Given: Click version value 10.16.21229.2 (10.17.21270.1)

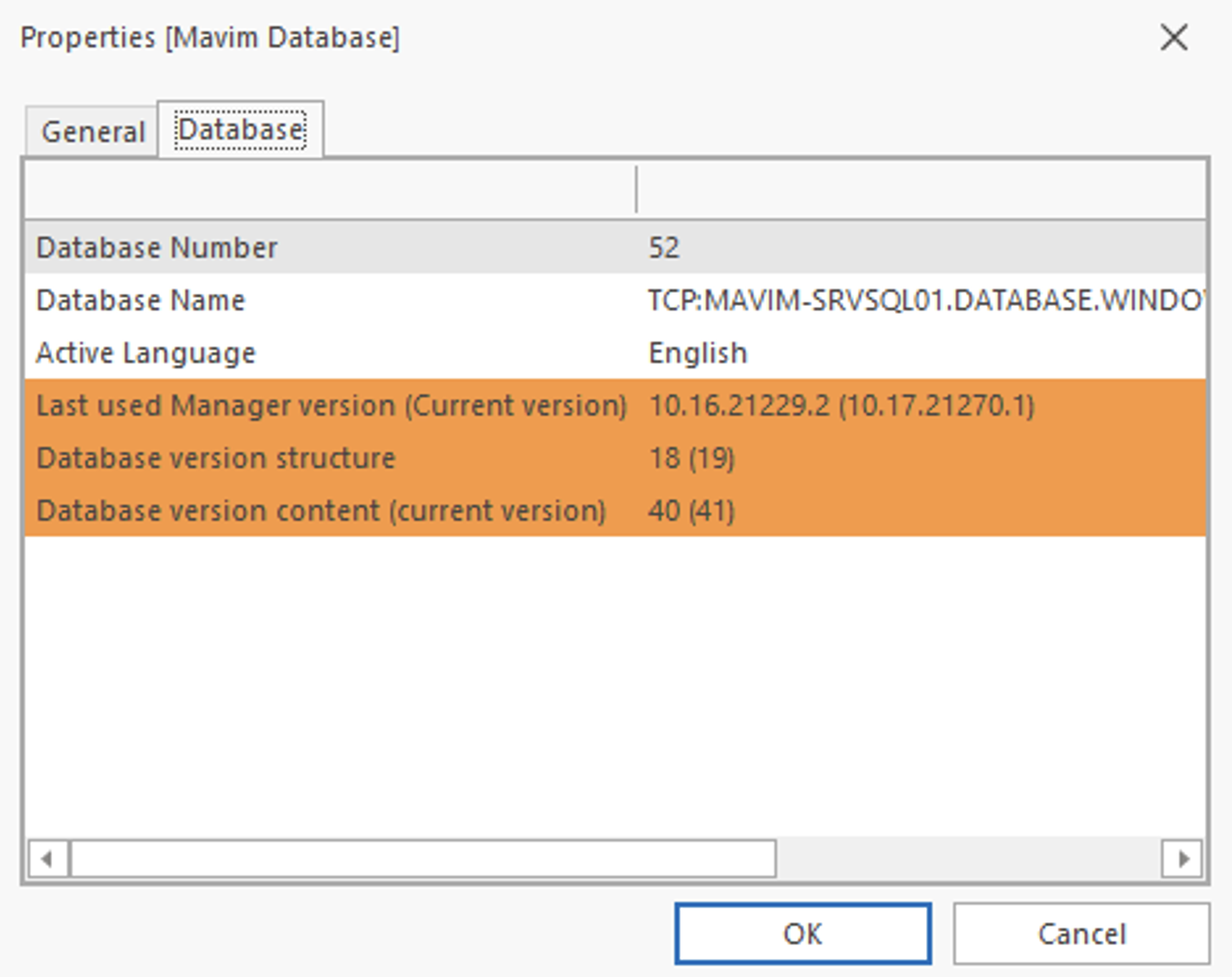Looking at the screenshot, I should [841, 405].
